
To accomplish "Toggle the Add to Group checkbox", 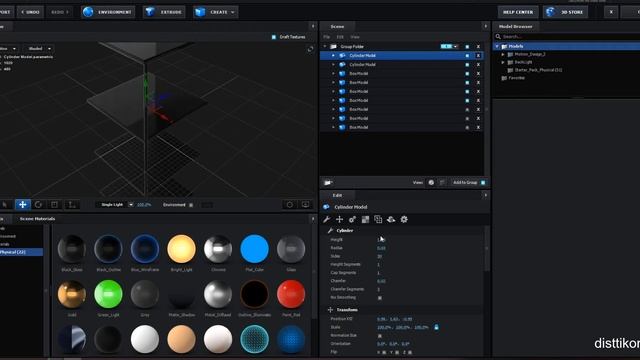I will pyautogui.click(x=483, y=182).
